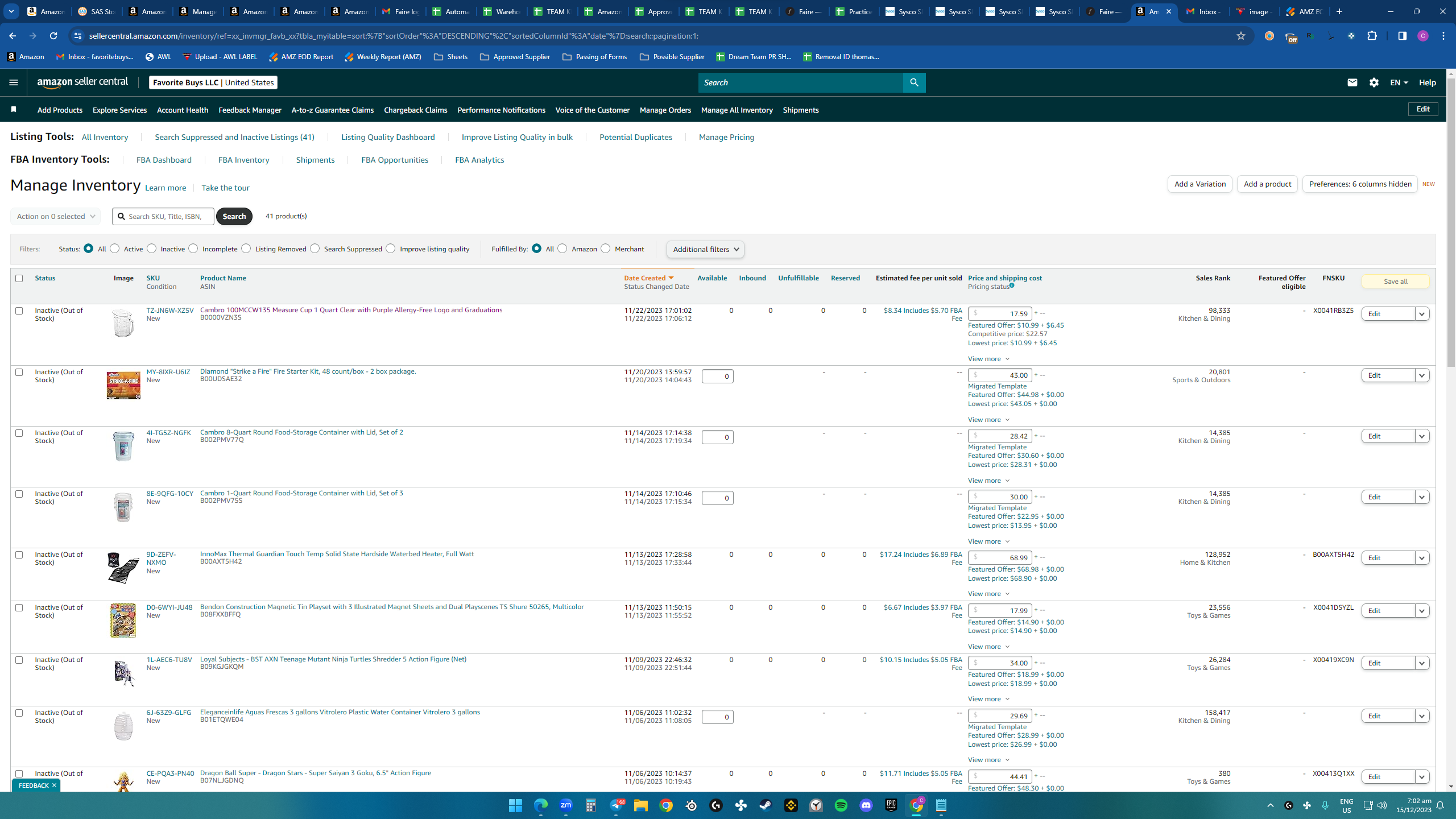
Task: Select the Inactive status radio button
Action: (152, 249)
